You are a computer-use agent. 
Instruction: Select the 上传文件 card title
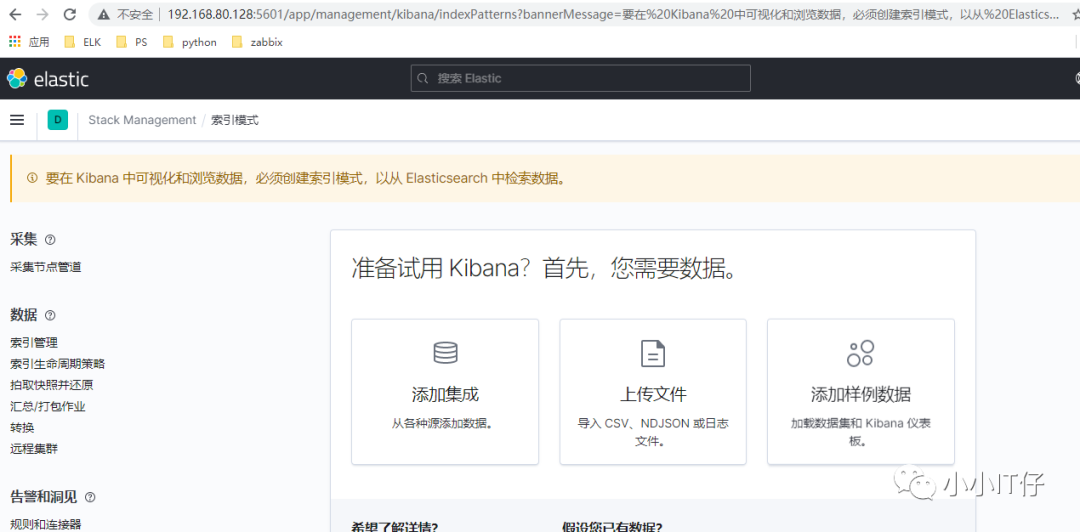tap(653, 395)
